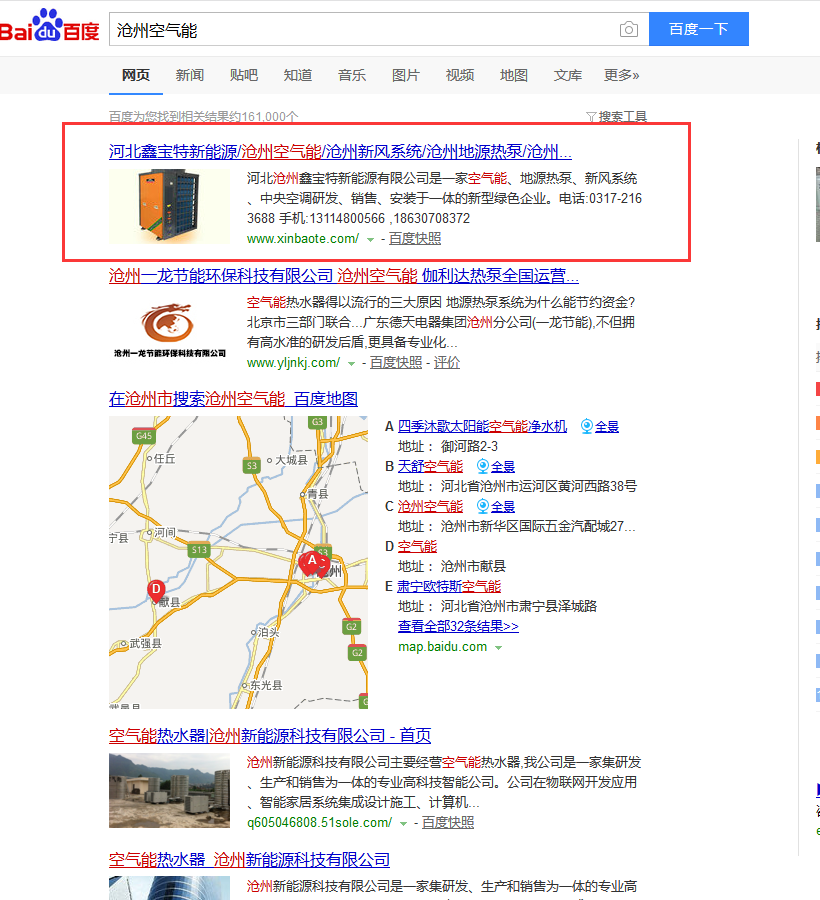Open the 沧州一龙节能环保科技有限公司 result title

[344, 276]
